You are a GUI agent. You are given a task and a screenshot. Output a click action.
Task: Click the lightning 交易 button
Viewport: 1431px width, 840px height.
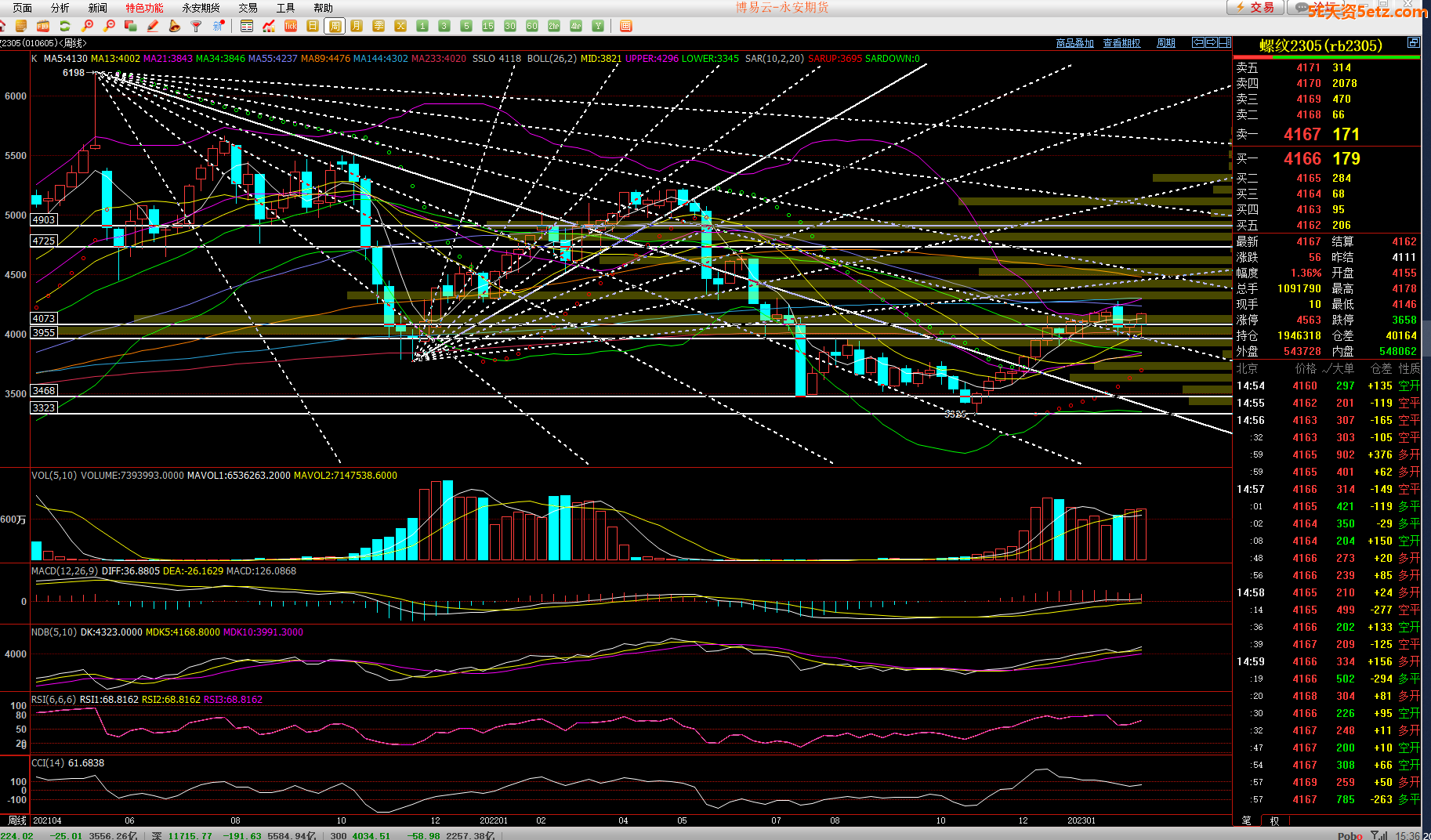1255,7
